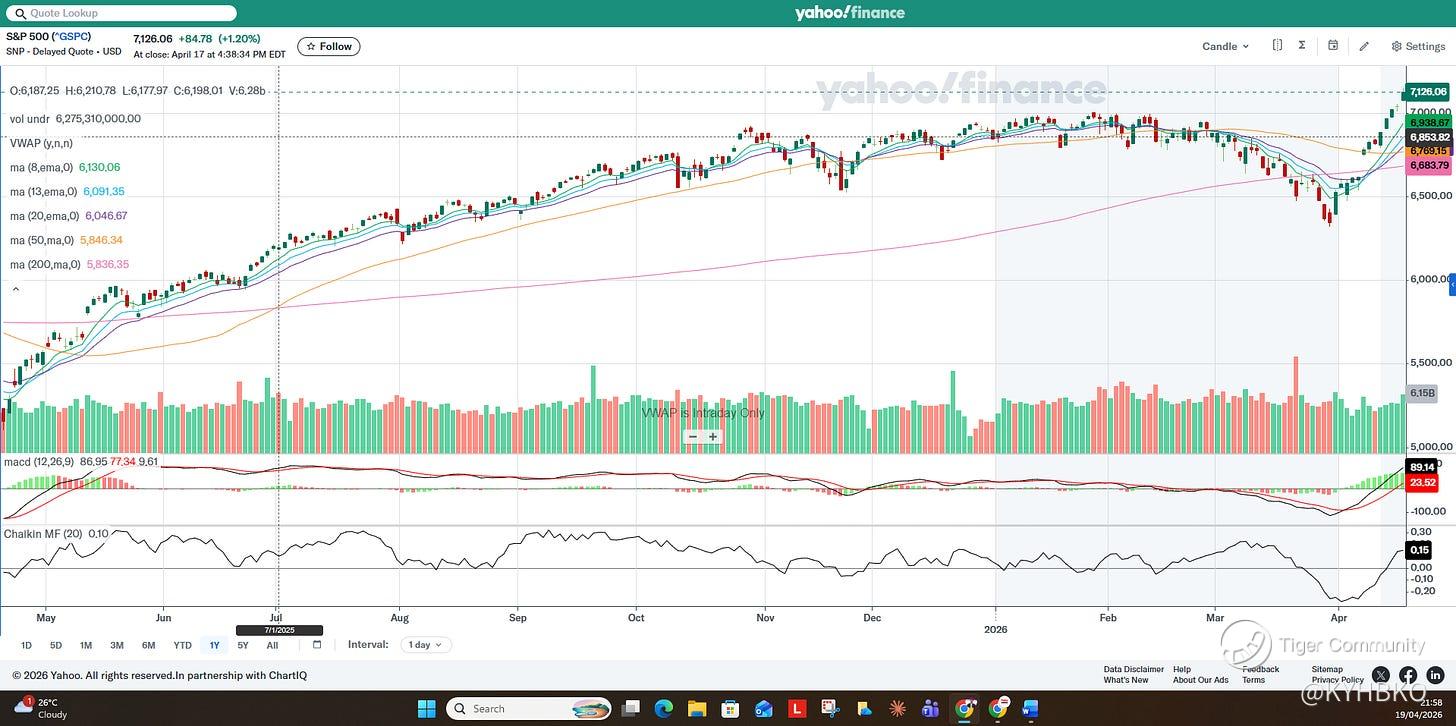Follow the S&P 500 index
Viewport: 1456px width, 726px height.
(x=329, y=46)
